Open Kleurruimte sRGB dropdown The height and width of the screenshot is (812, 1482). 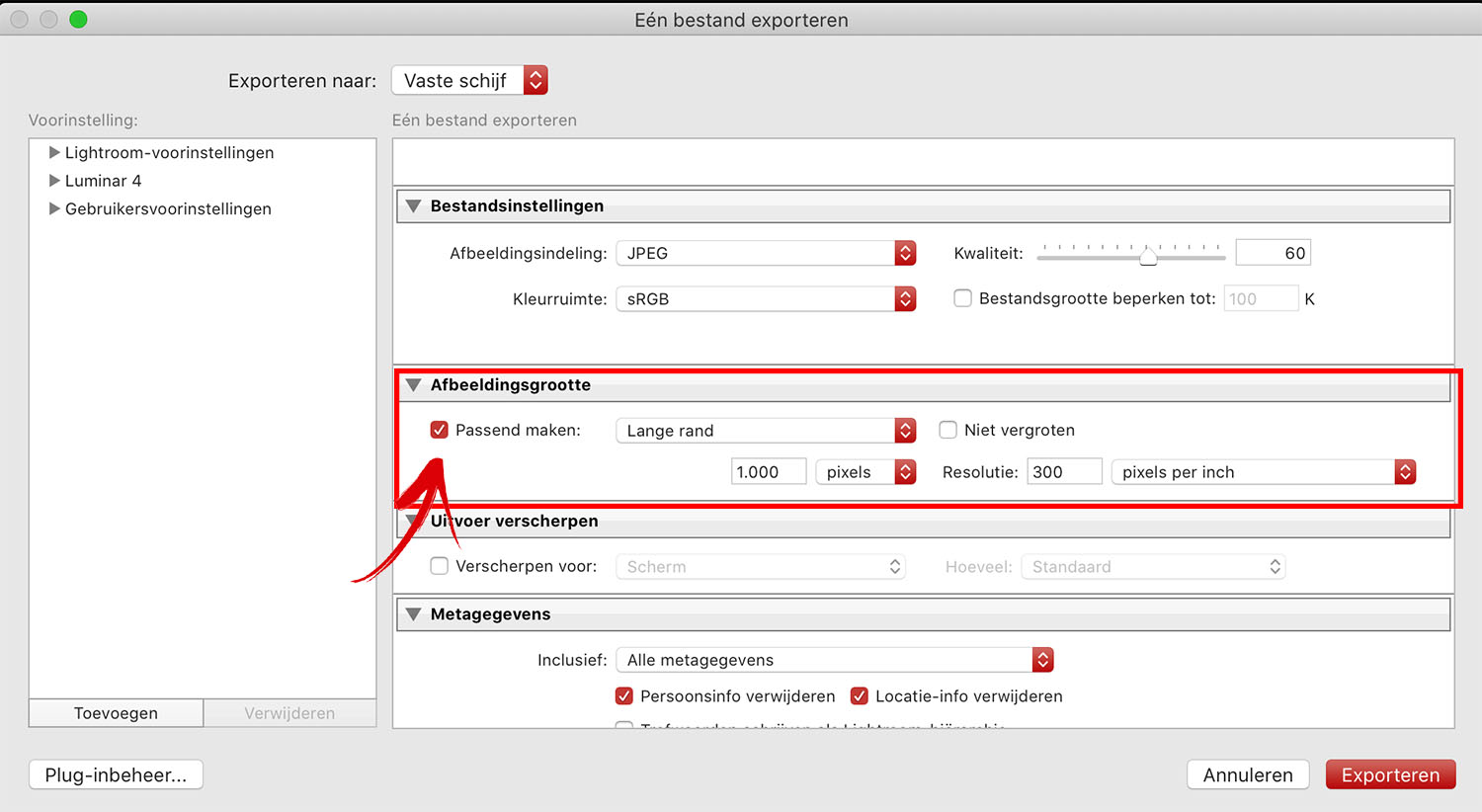[766, 298]
